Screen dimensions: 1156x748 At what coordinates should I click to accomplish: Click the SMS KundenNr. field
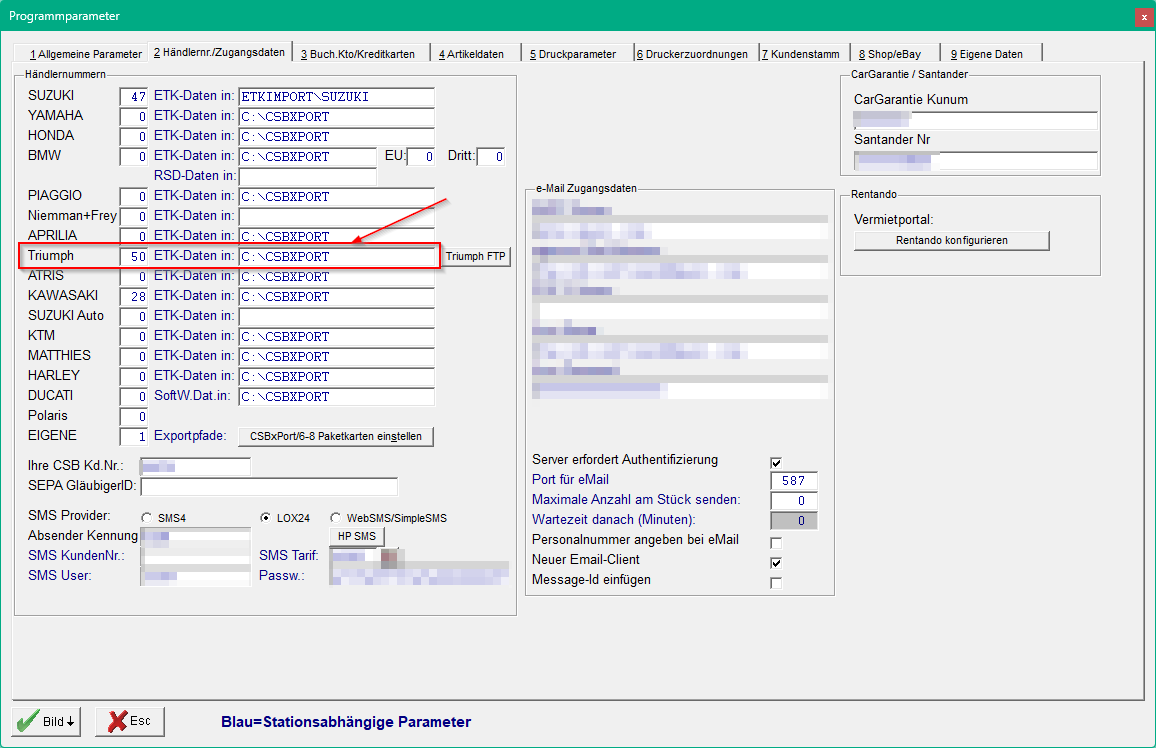(x=195, y=556)
